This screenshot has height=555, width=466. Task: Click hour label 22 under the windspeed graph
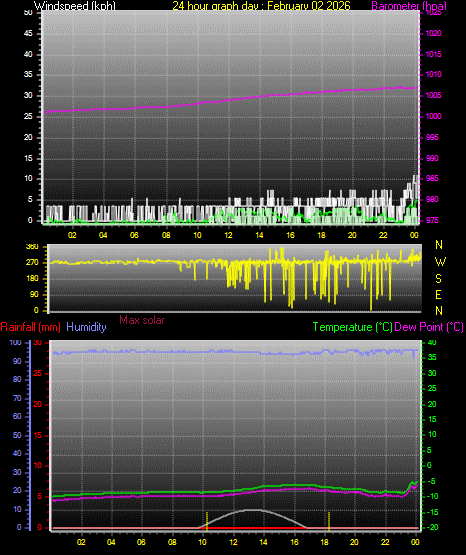383,235
